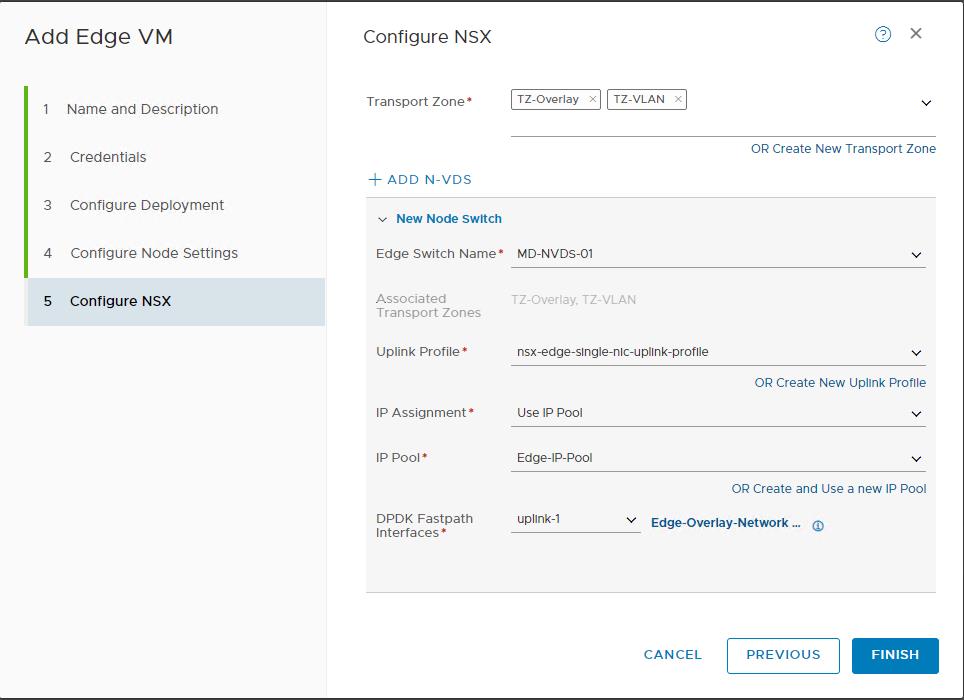Remove the TZ-VLAN transport zone tag
964x700 pixels.
[x=678, y=99]
